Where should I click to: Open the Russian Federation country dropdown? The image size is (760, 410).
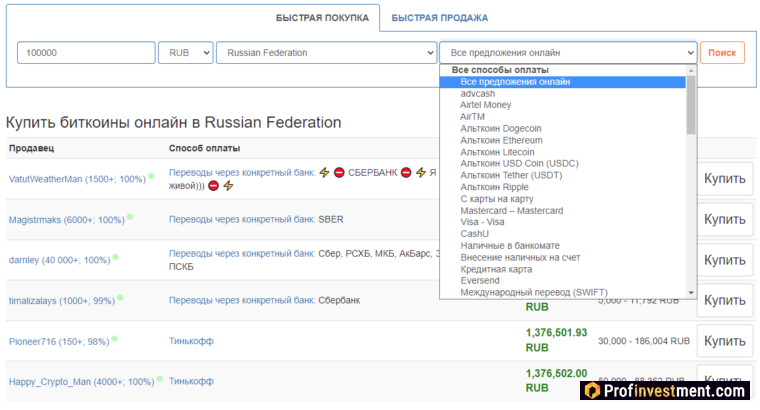coord(327,52)
